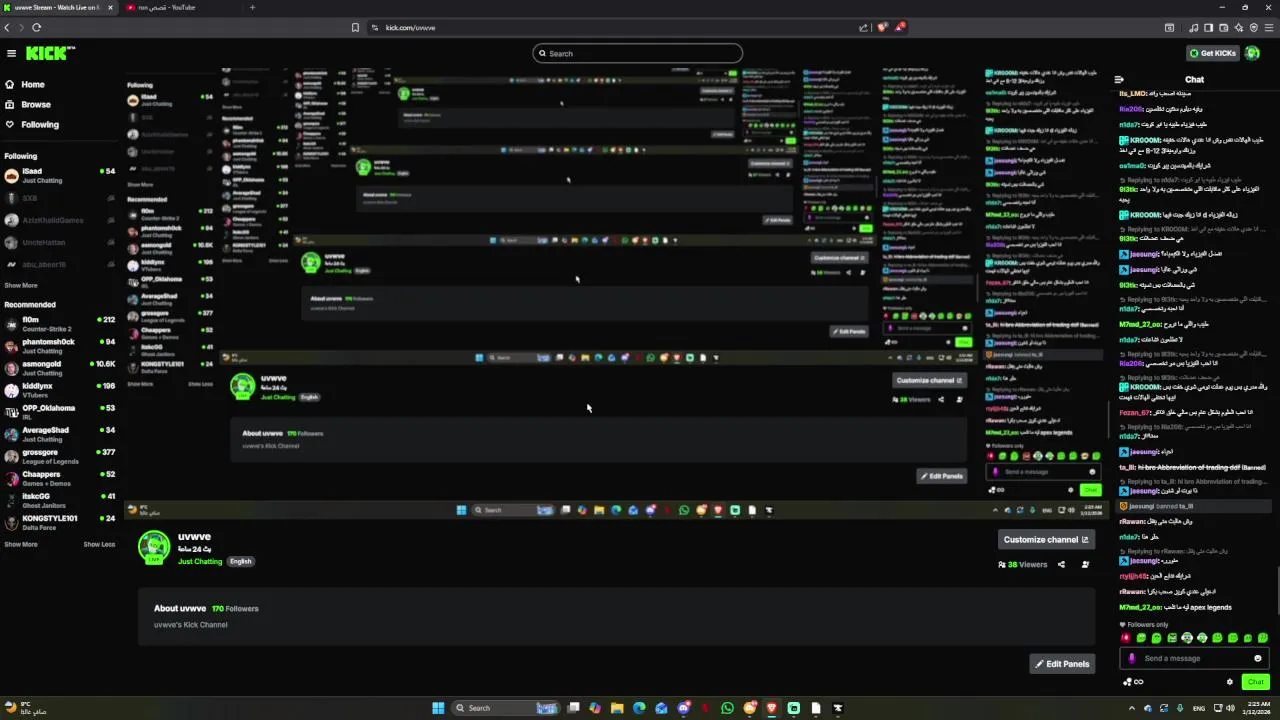Open chat settings gear icon

[x=1230, y=682]
